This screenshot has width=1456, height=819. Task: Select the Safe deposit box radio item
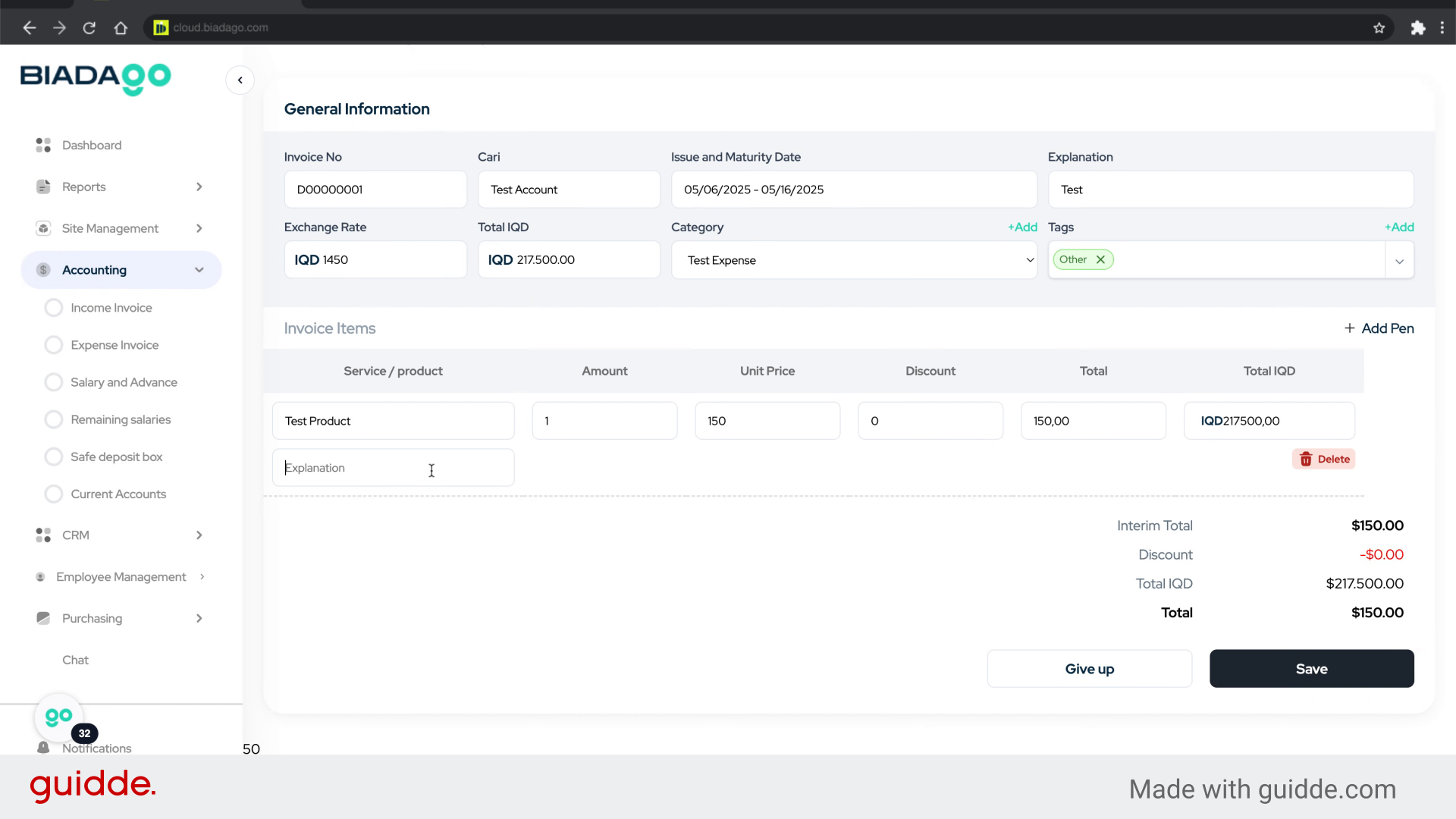[54, 457]
